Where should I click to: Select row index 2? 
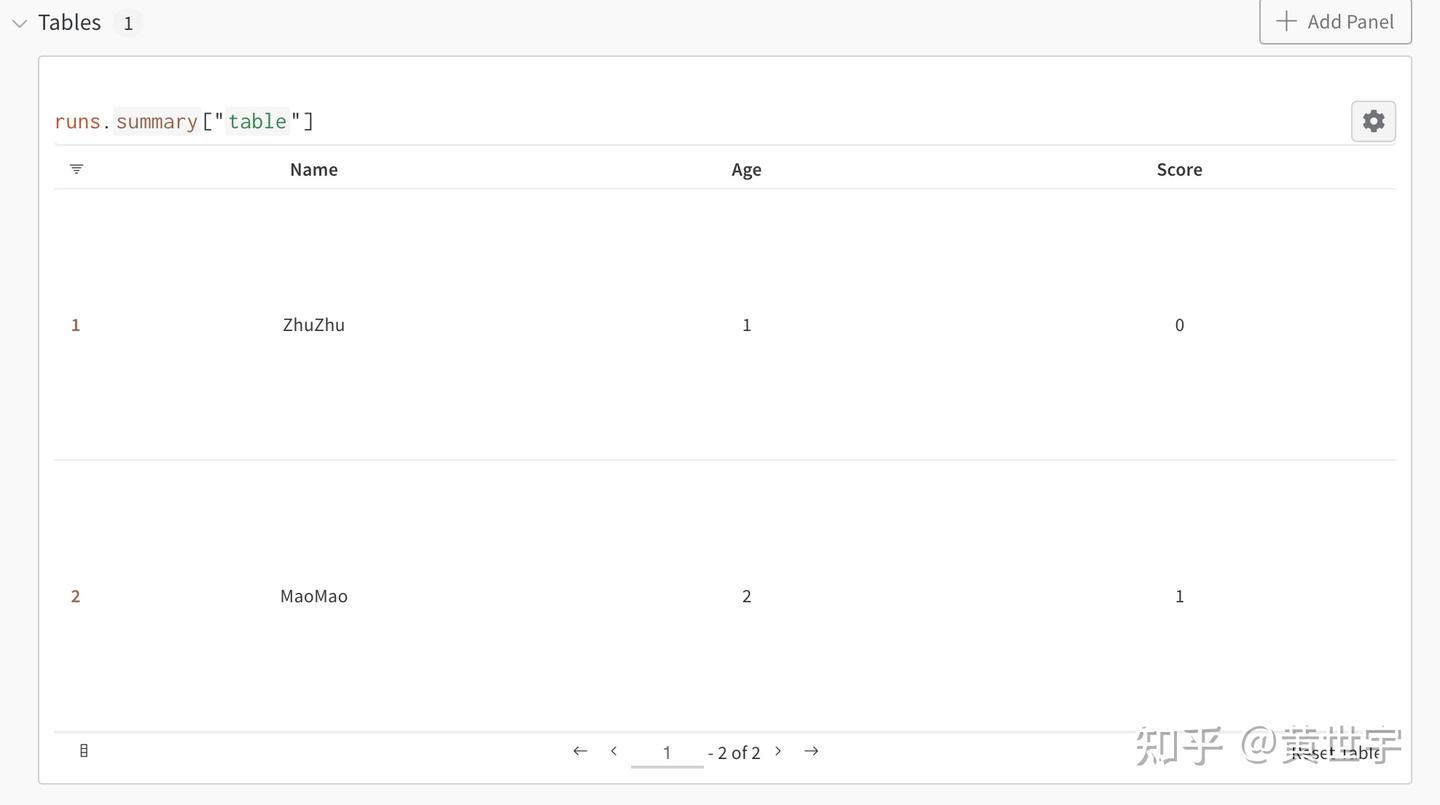[x=75, y=596]
